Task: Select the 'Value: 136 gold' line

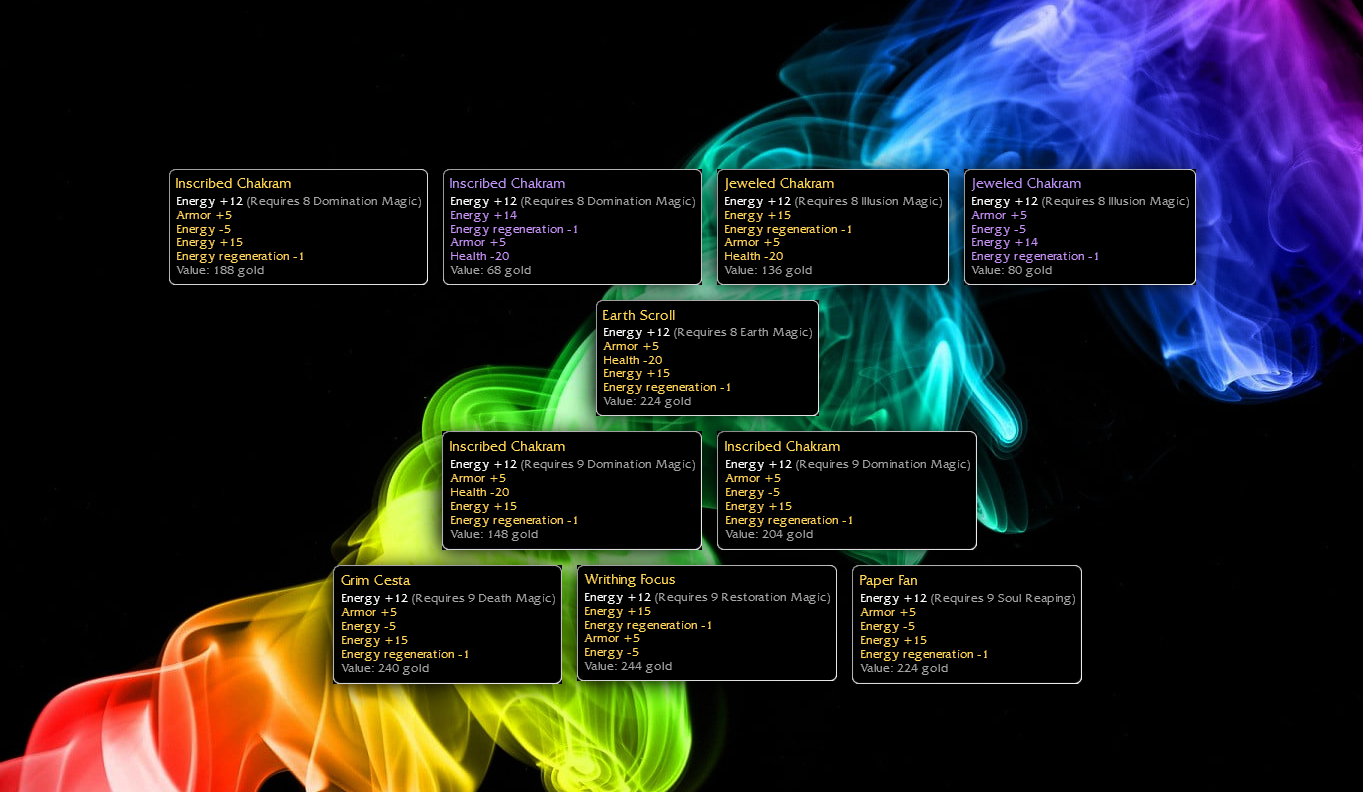Action: [768, 270]
